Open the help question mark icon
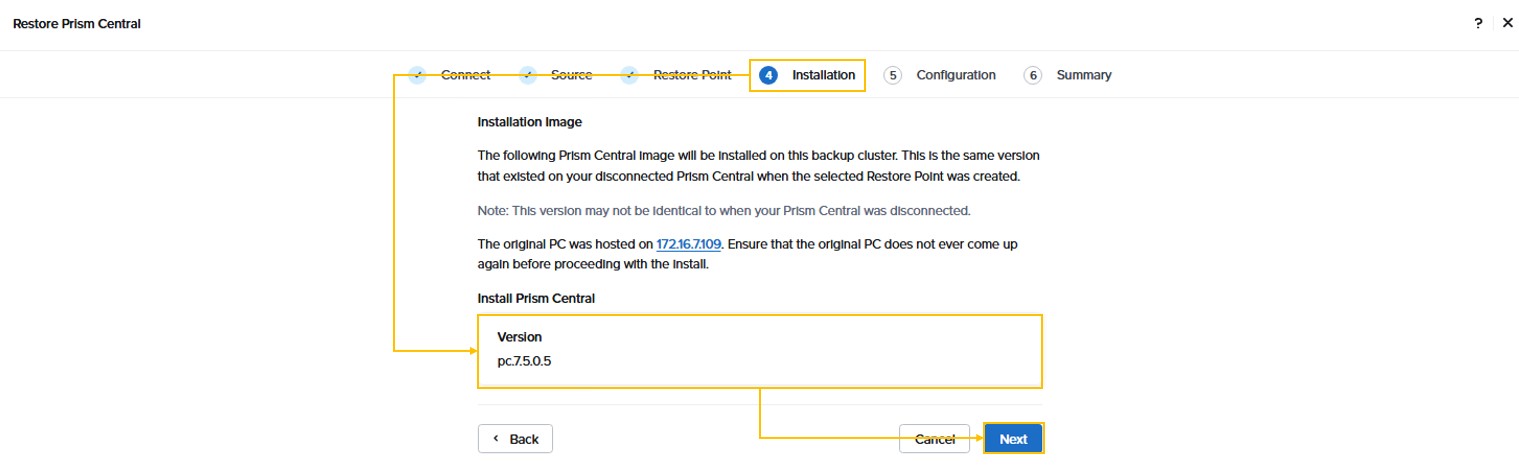1519x470 pixels. [x=1478, y=24]
